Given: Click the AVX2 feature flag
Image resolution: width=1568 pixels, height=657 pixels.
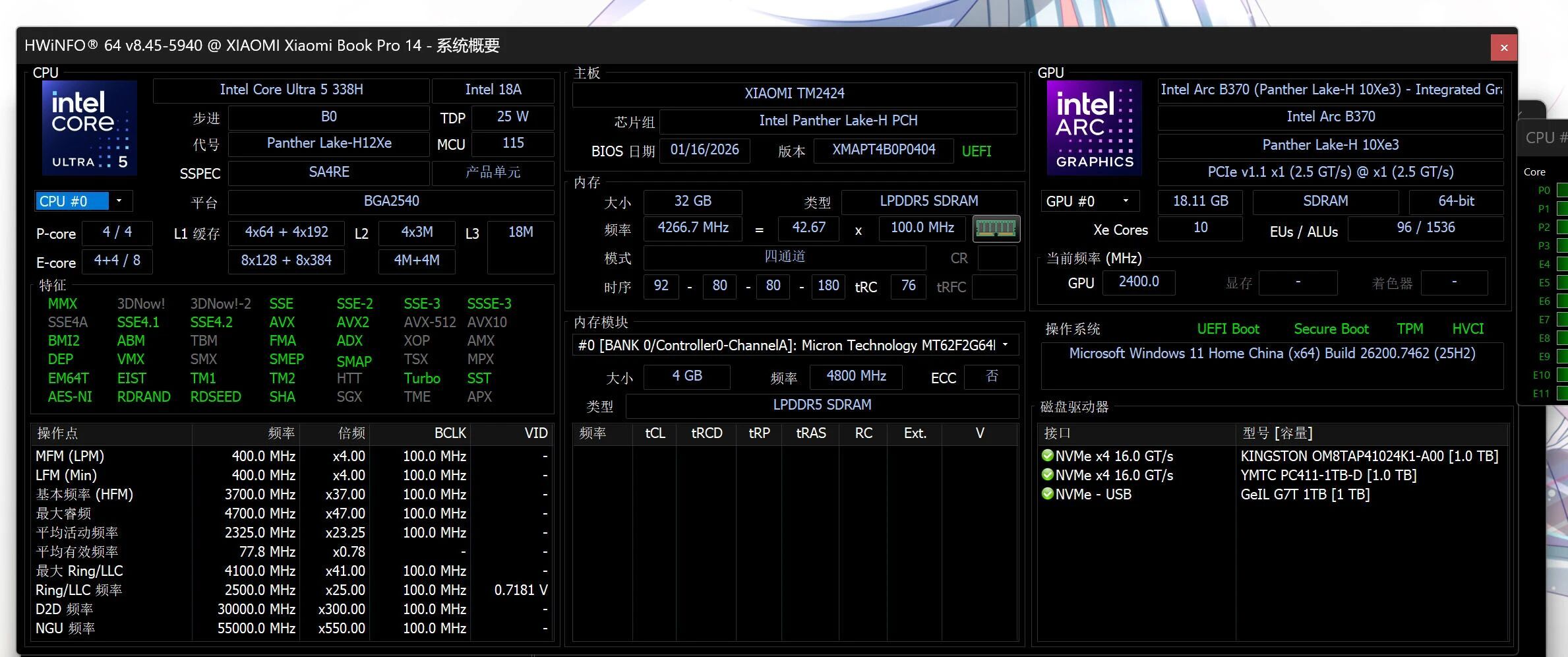Looking at the screenshot, I should [353, 322].
